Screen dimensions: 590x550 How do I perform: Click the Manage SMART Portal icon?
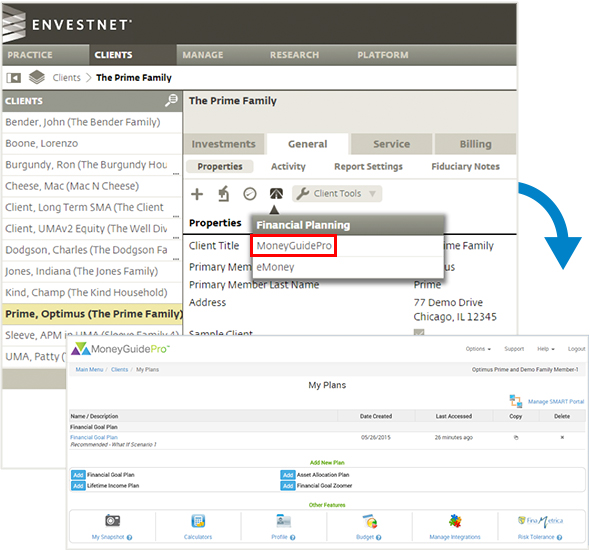[x=515, y=401]
